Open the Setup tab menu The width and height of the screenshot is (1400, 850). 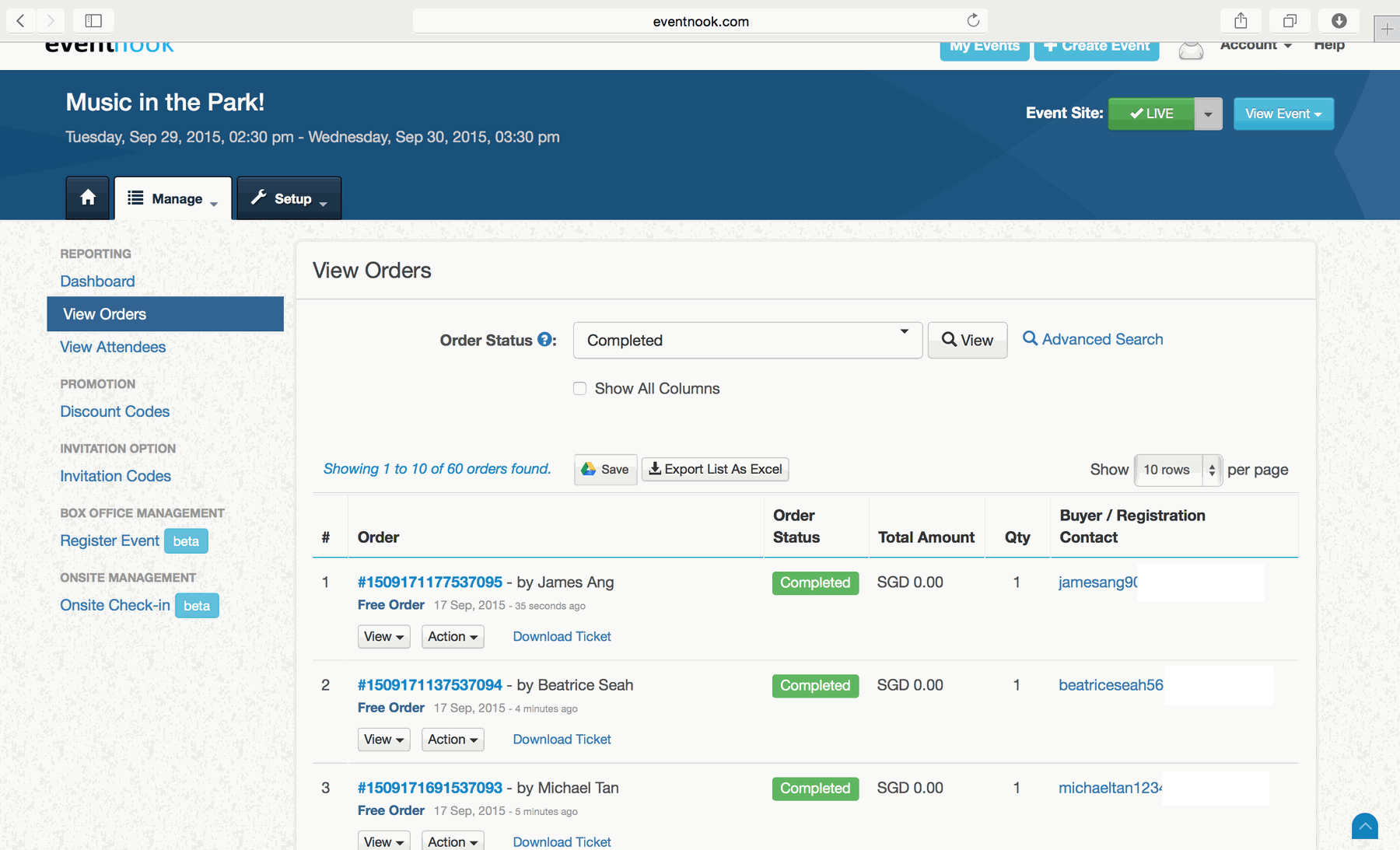pyautogui.click(x=289, y=198)
